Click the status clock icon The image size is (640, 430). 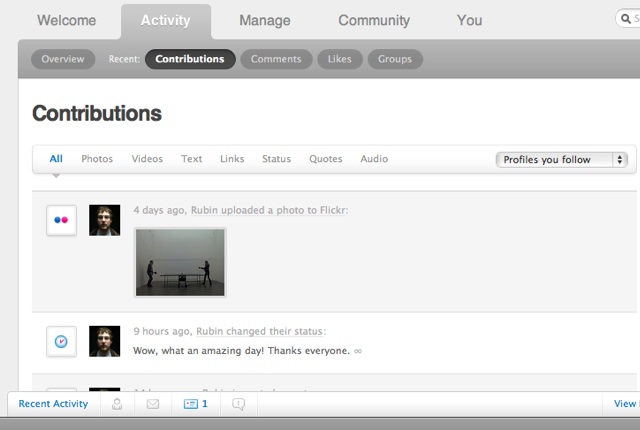61,341
